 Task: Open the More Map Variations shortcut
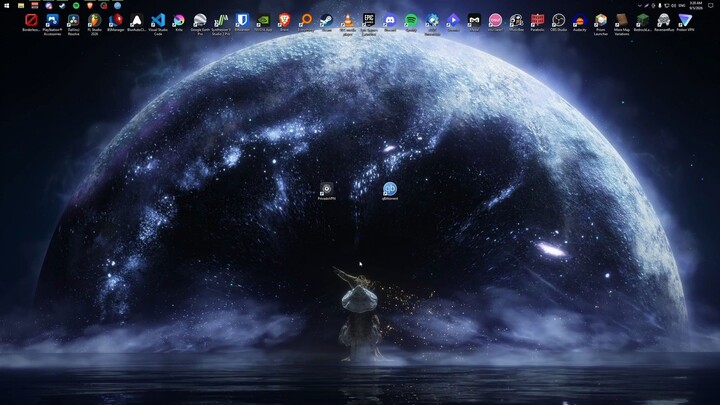click(622, 23)
